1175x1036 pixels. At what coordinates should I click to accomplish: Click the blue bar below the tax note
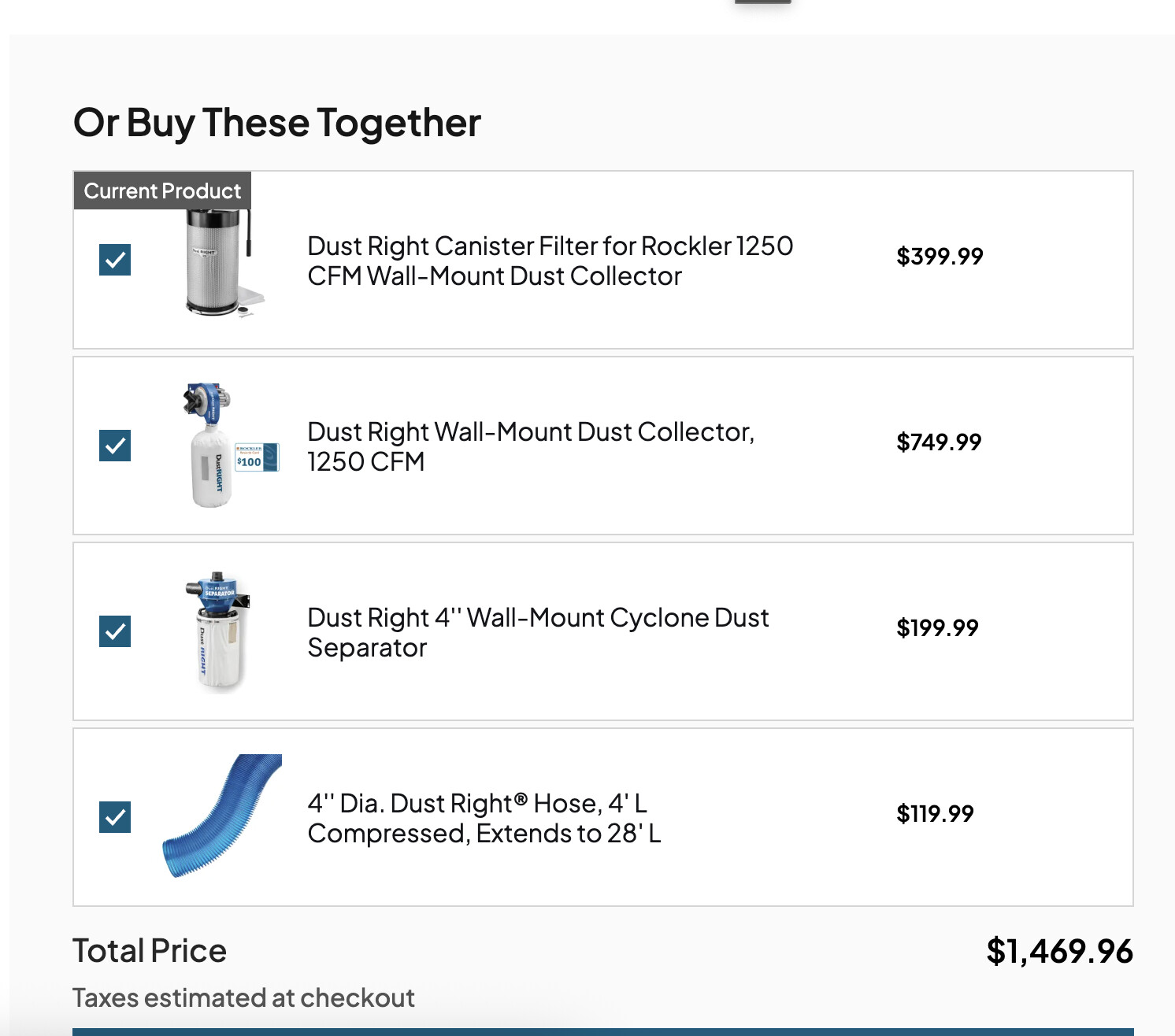click(602, 1031)
